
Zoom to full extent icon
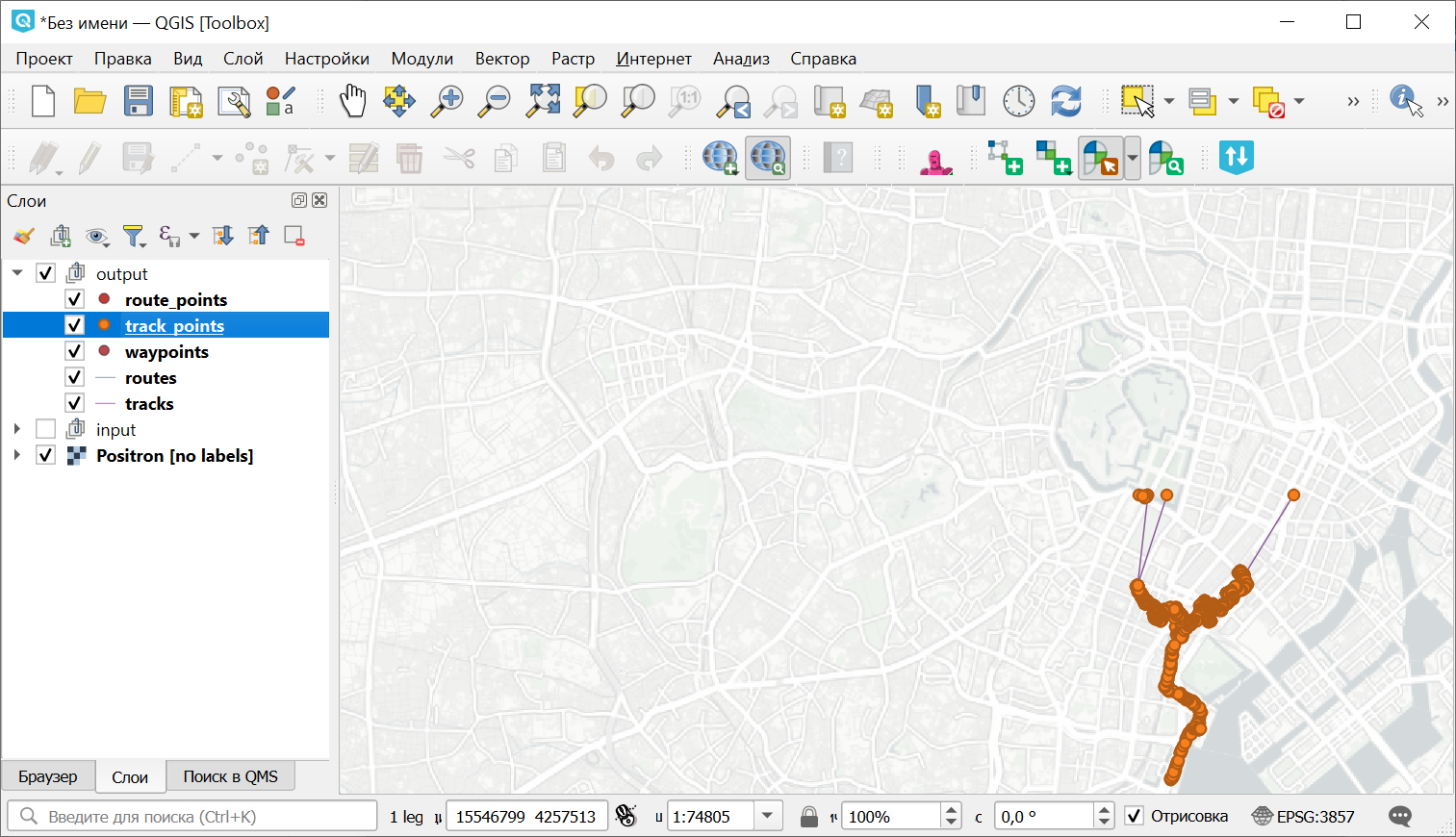(x=543, y=101)
